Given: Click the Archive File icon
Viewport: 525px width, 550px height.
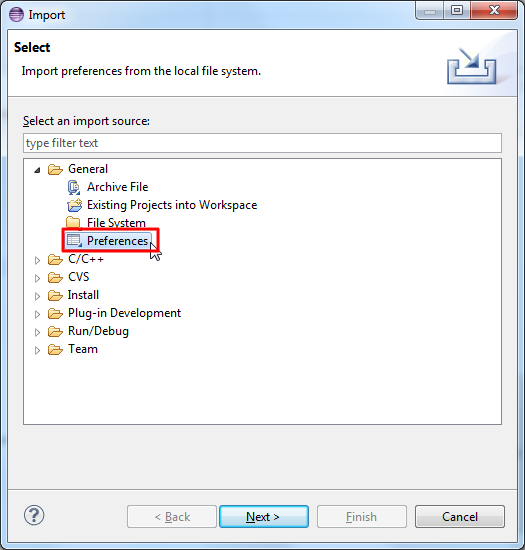Looking at the screenshot, I should click(x=74, y=187).
